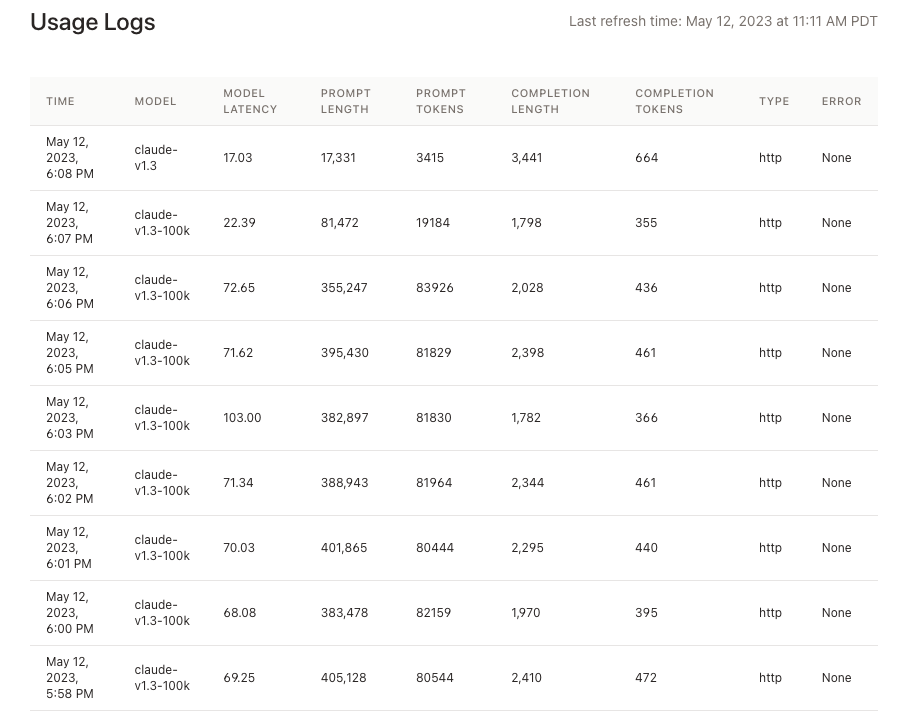Image resolution: width=920 pixels, height=715 pixels.
Task: Click the last refresh time text
Action: 723,21
